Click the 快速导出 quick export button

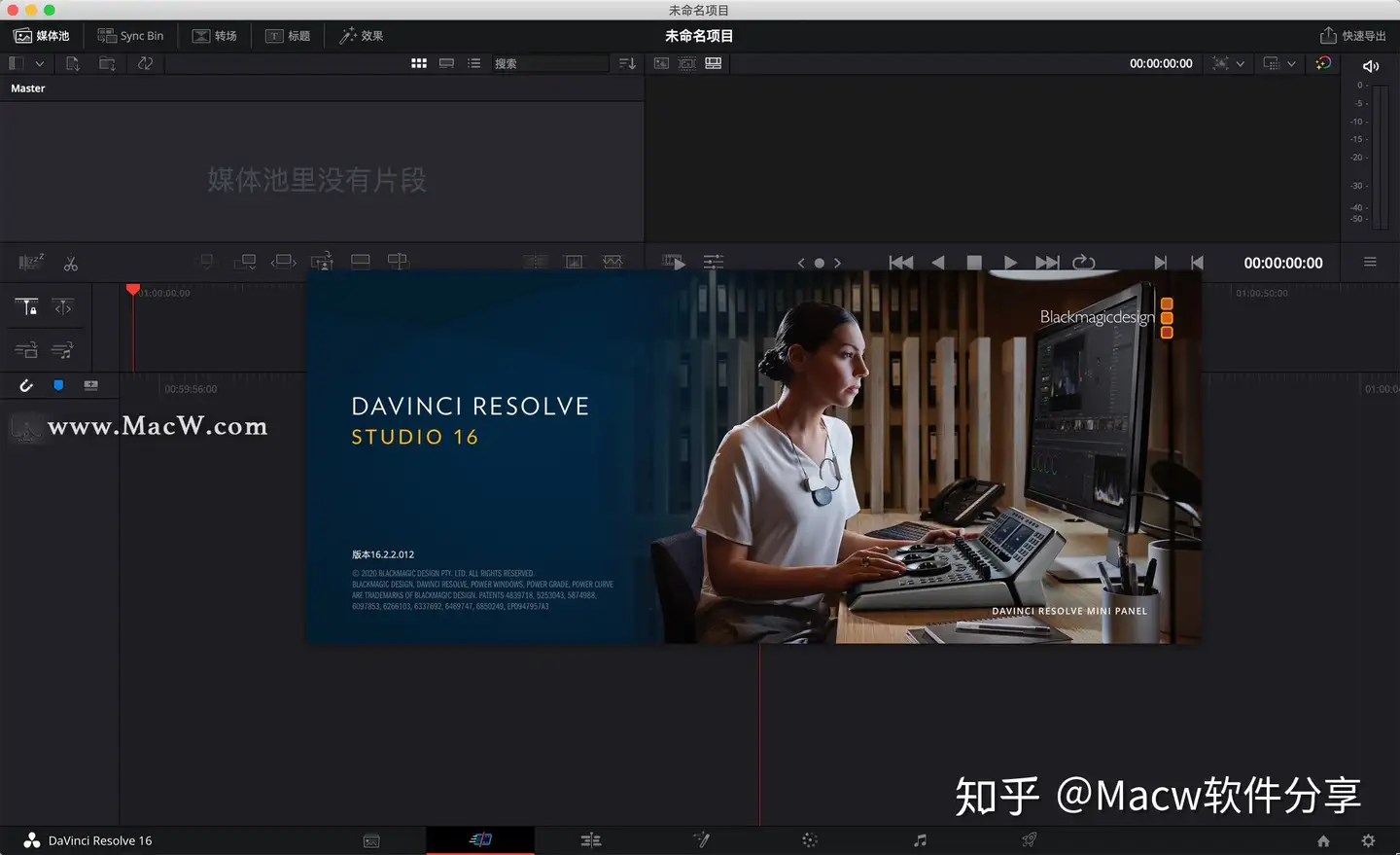point(1352,36)
